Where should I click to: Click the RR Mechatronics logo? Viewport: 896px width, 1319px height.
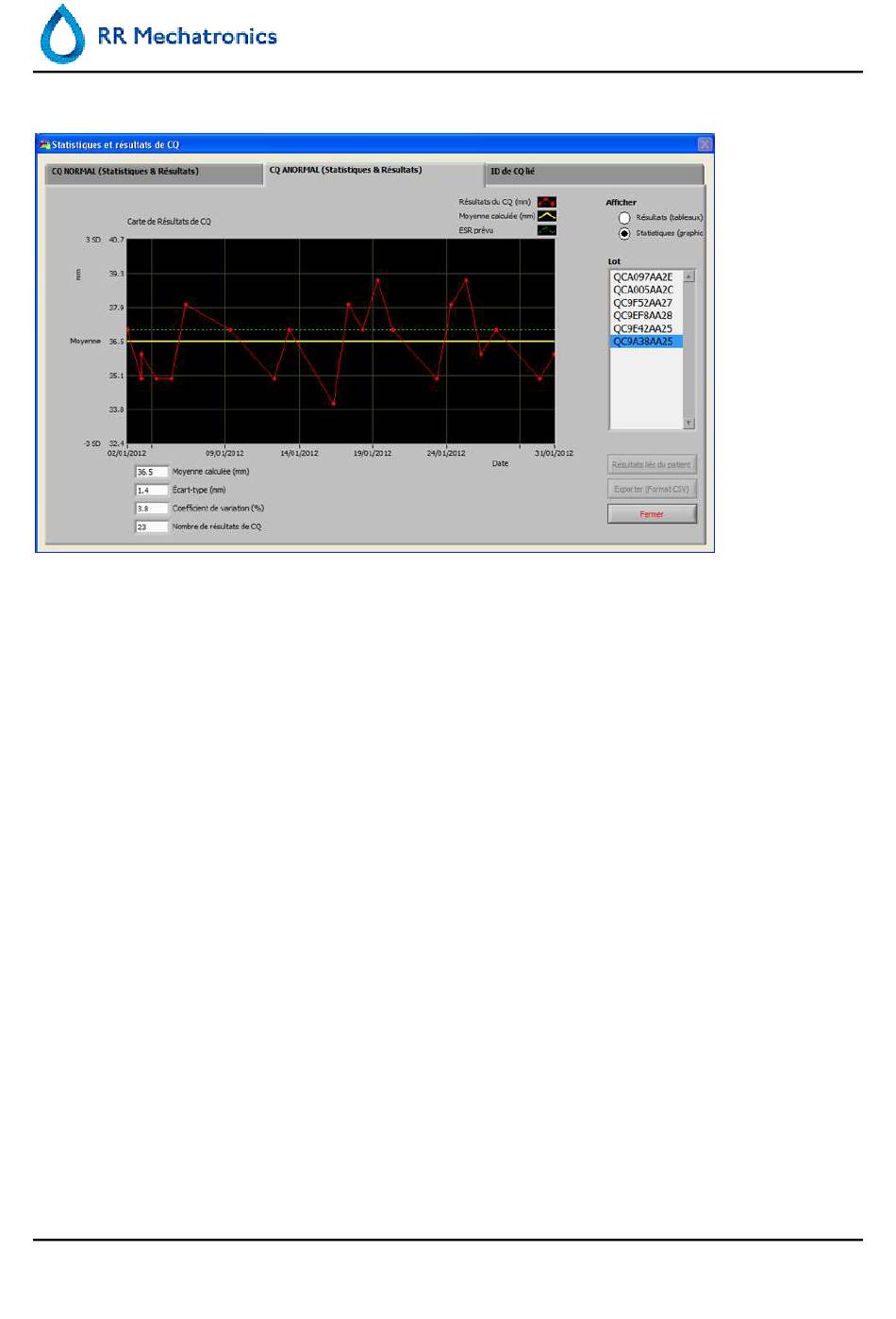click(x=158, y=35)
